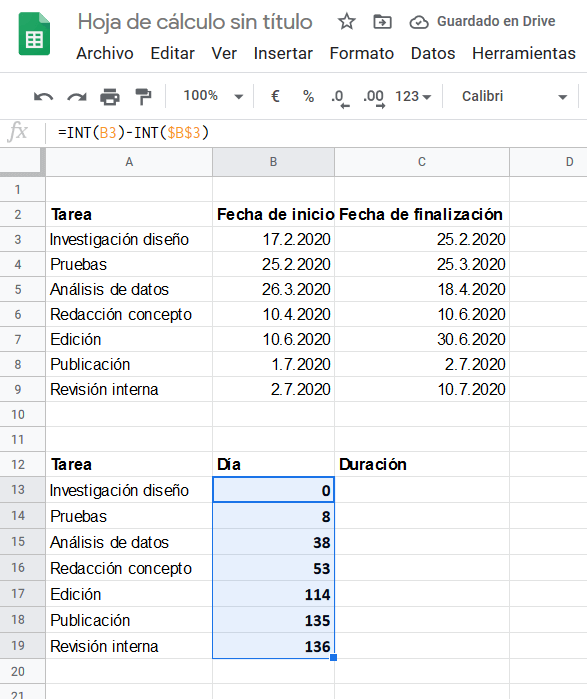
Task: Select cell with date 10.7.2020
Action: (x=422, y=389)
